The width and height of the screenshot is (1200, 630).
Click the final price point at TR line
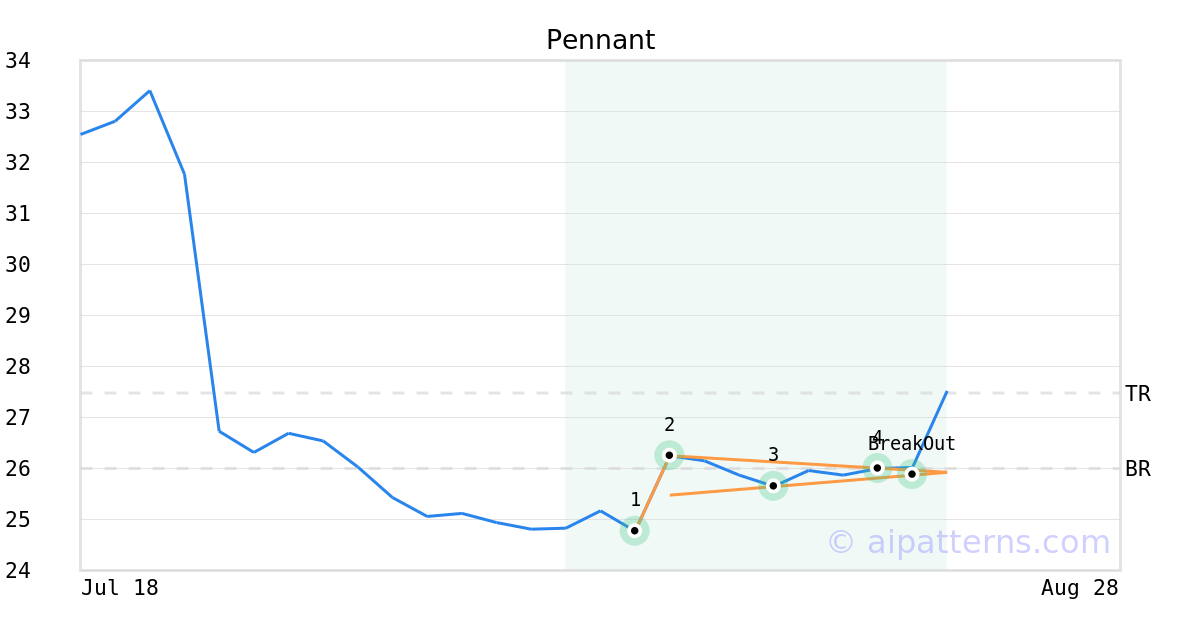coord(946,392)
